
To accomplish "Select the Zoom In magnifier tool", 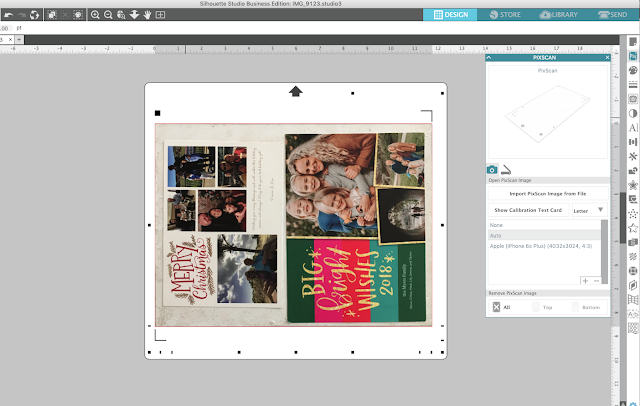I will click(x=95, y=15).
